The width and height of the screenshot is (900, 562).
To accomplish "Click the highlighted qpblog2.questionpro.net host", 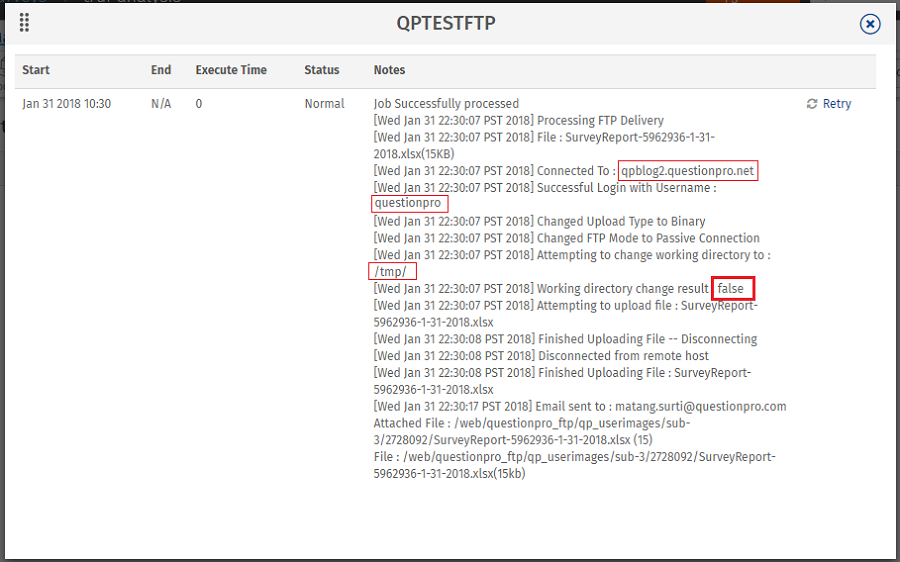I will (x=687, y=171).
